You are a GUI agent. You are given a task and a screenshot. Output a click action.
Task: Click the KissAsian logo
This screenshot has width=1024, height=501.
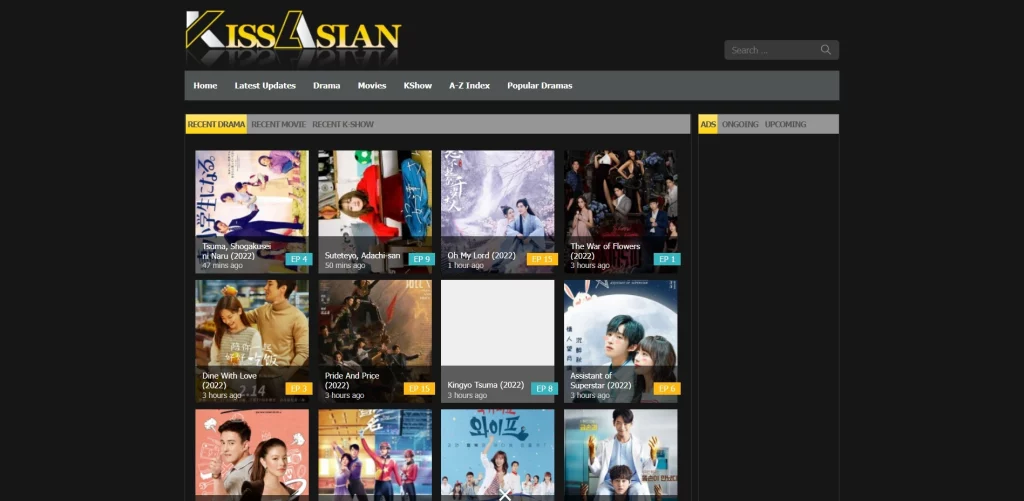[293, 38]
